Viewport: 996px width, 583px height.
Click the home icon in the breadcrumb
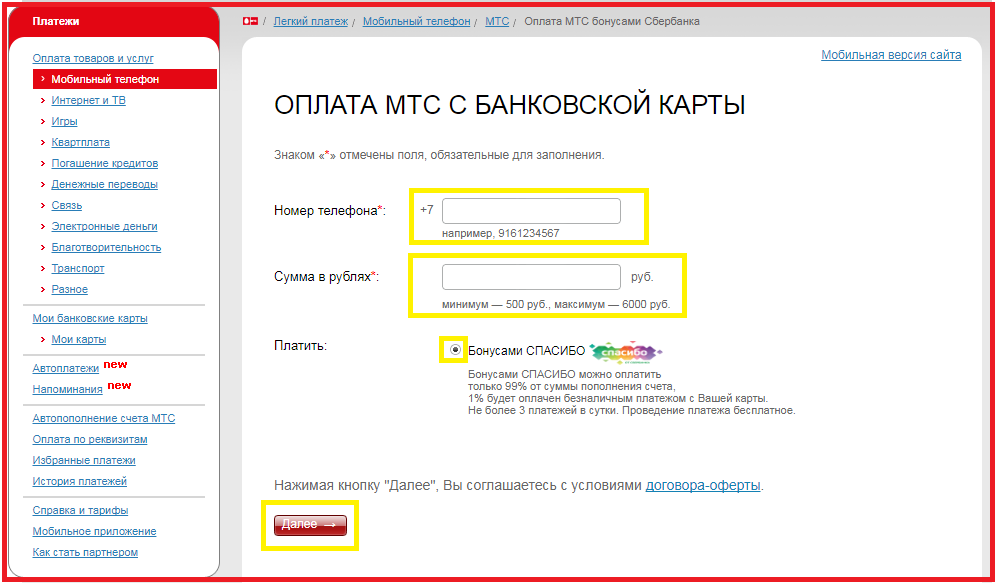(250, 22)
